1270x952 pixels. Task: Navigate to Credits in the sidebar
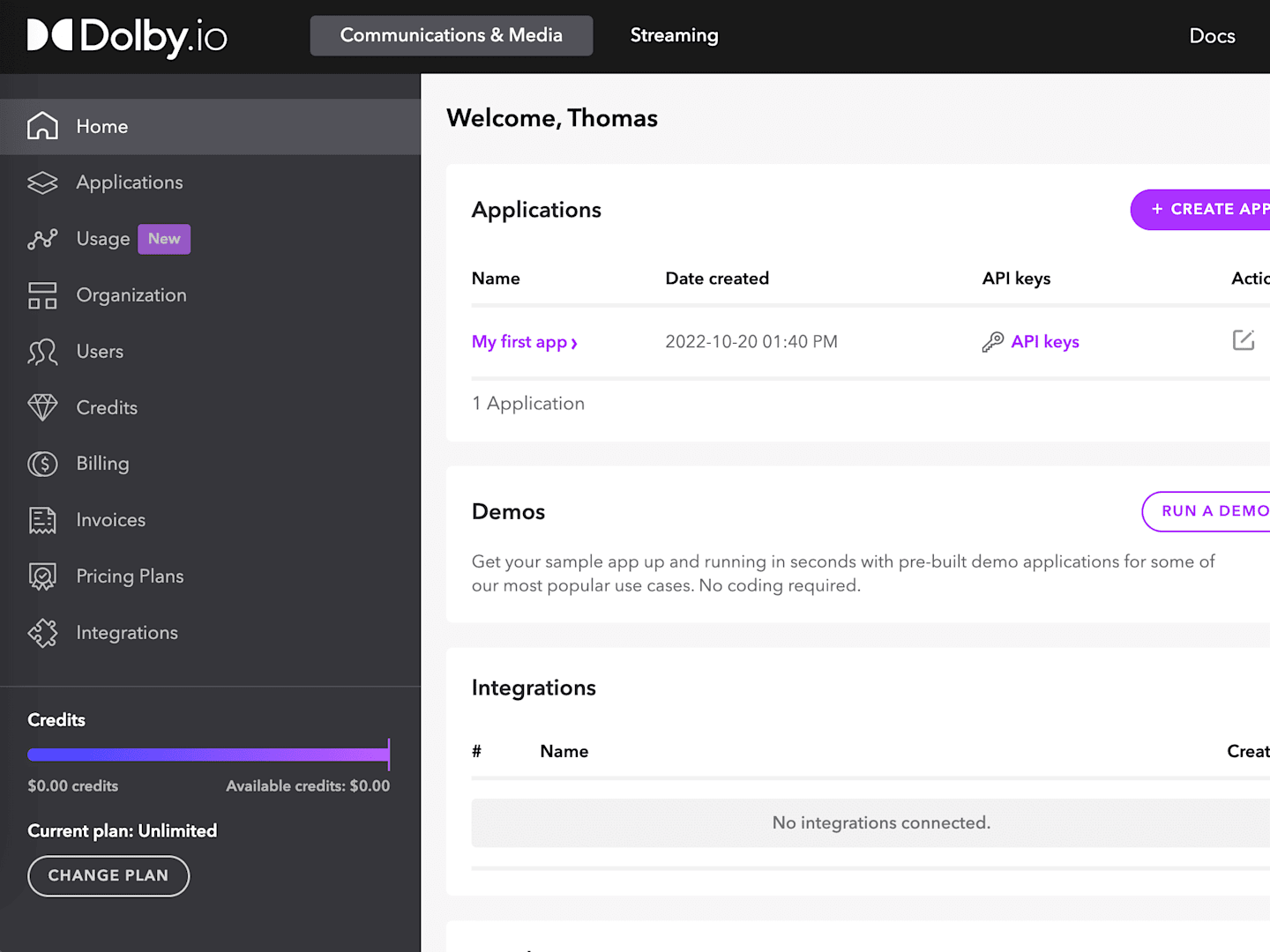pyautogui.click(x=210, y=407)
